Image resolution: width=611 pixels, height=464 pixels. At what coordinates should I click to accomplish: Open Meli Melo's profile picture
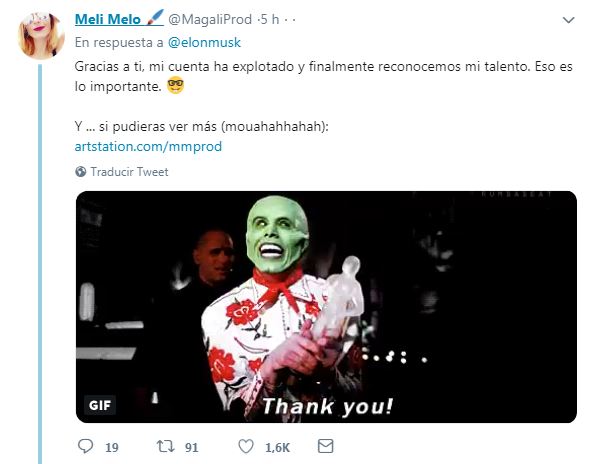click(41, 36)
